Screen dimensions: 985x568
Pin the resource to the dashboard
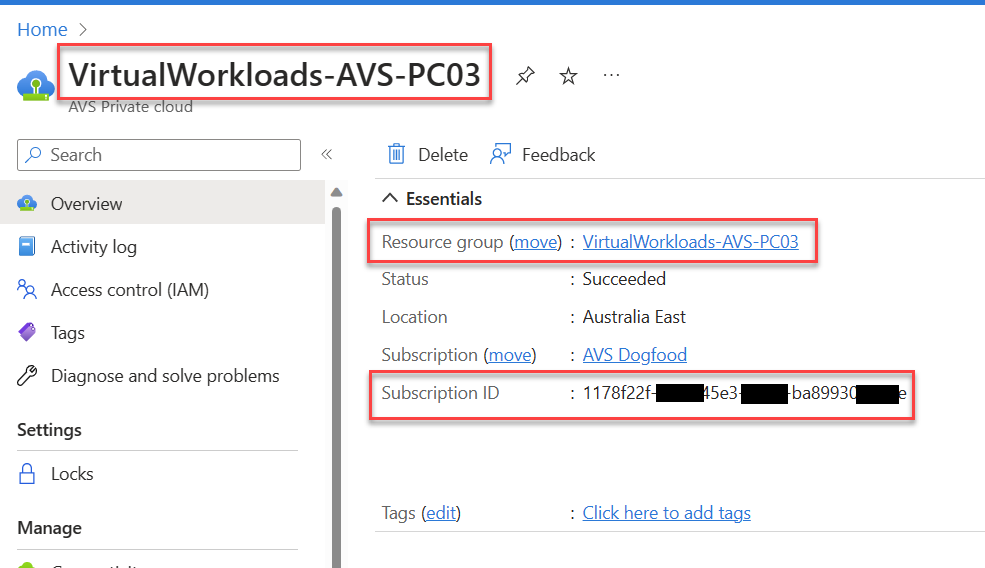525,76
